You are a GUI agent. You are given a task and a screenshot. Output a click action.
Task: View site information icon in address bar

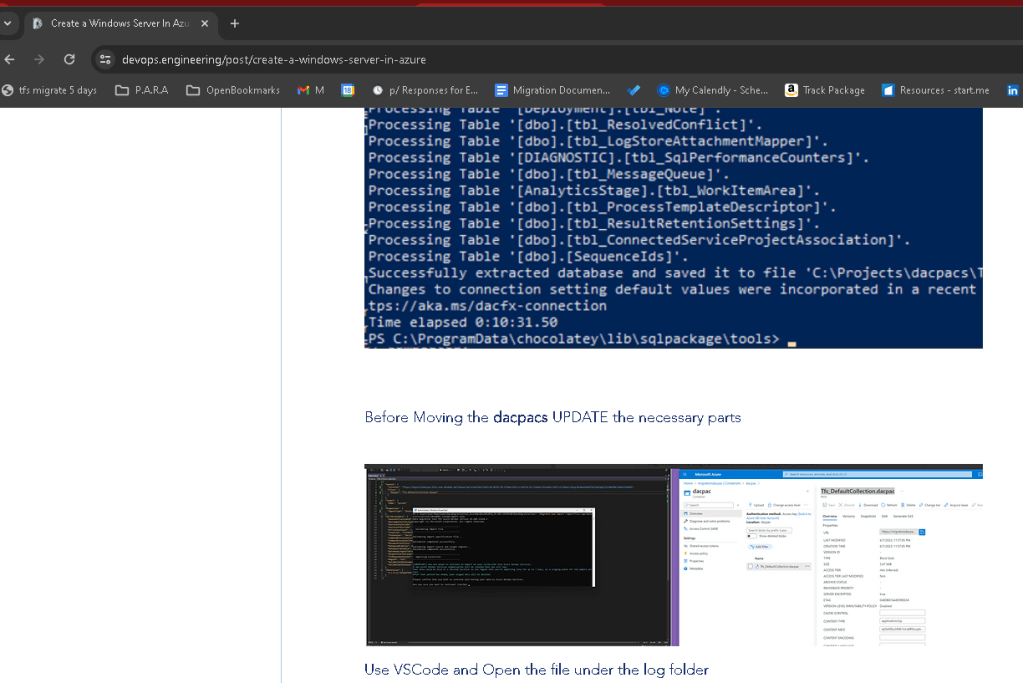tap(105, 59)
